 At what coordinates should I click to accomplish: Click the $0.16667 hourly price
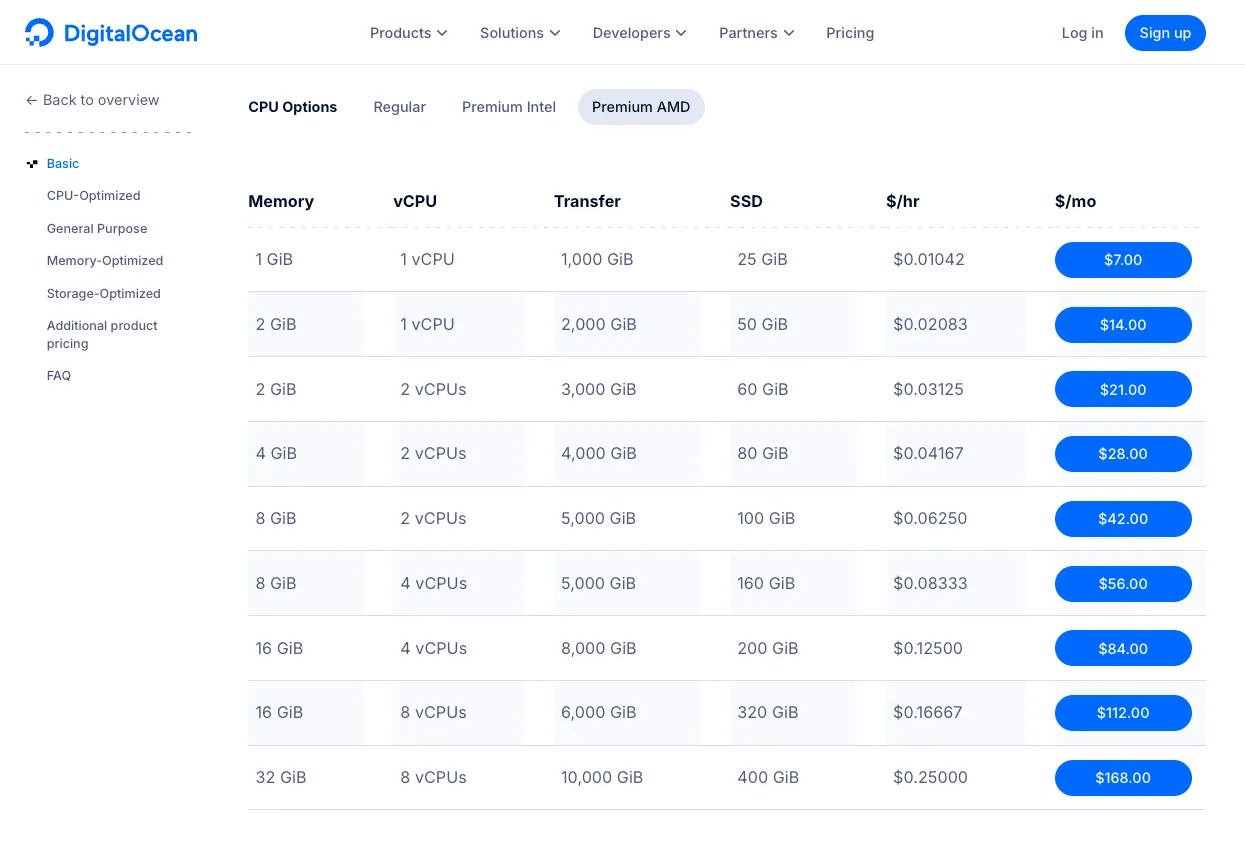pos(927,712)
